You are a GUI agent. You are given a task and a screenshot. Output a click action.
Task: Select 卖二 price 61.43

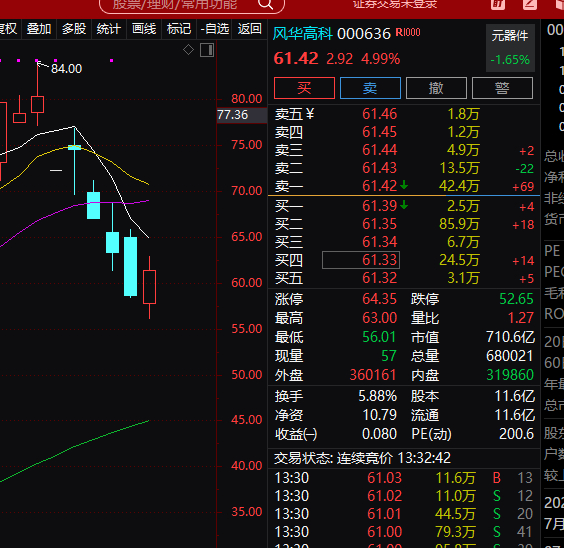[x=379, y=168]
